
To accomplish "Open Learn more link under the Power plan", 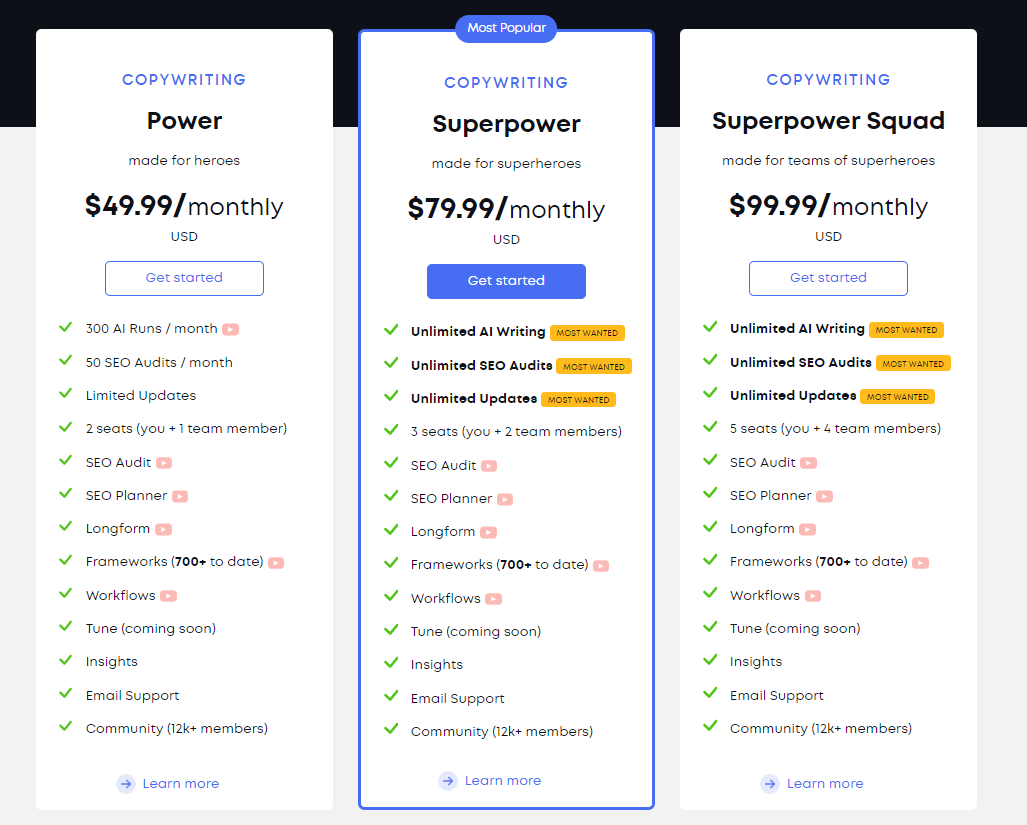I will [x=181, y=784].
